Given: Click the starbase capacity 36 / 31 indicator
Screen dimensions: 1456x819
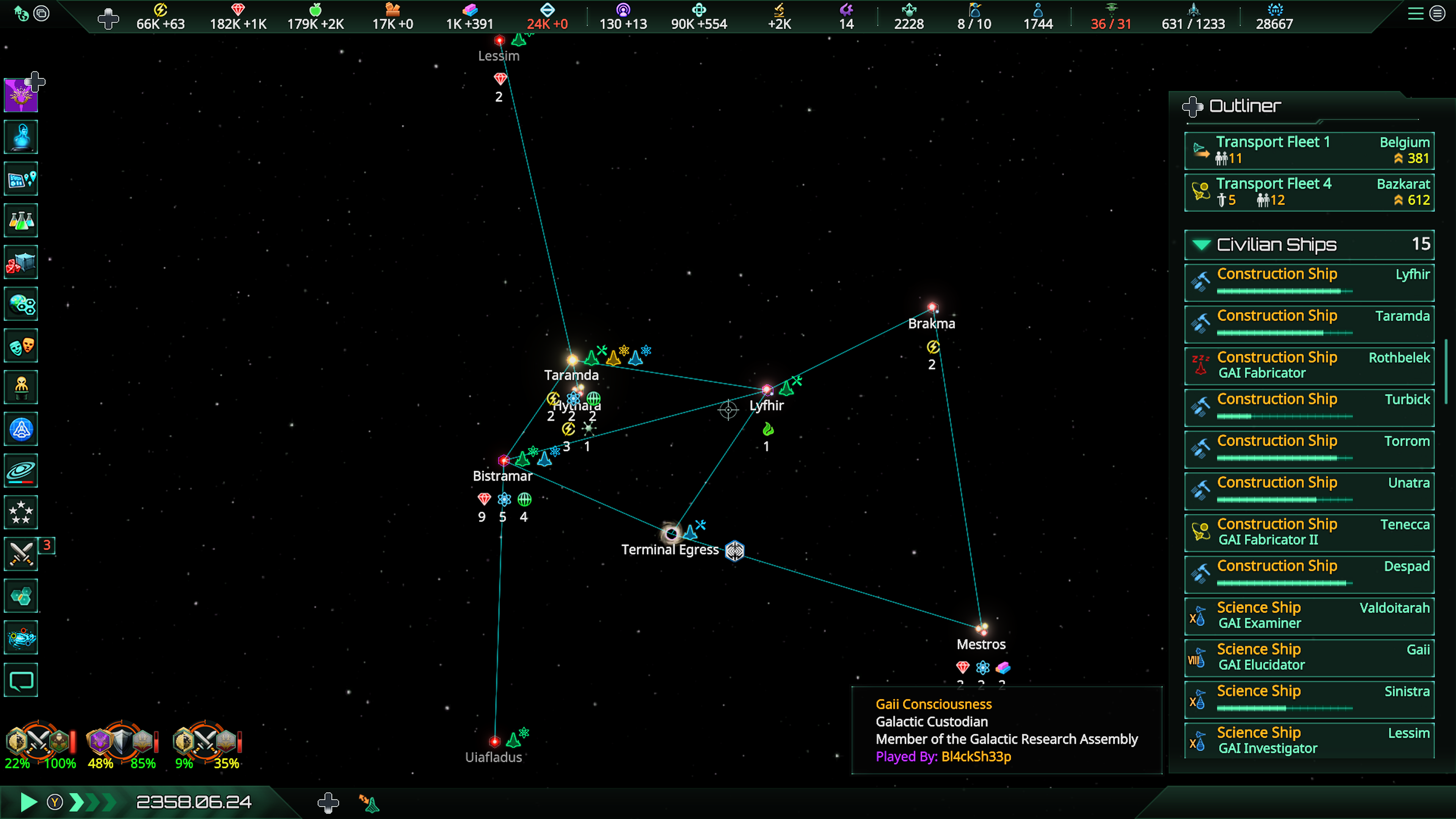Looking at the screenshot, I should click(1111, 17).
